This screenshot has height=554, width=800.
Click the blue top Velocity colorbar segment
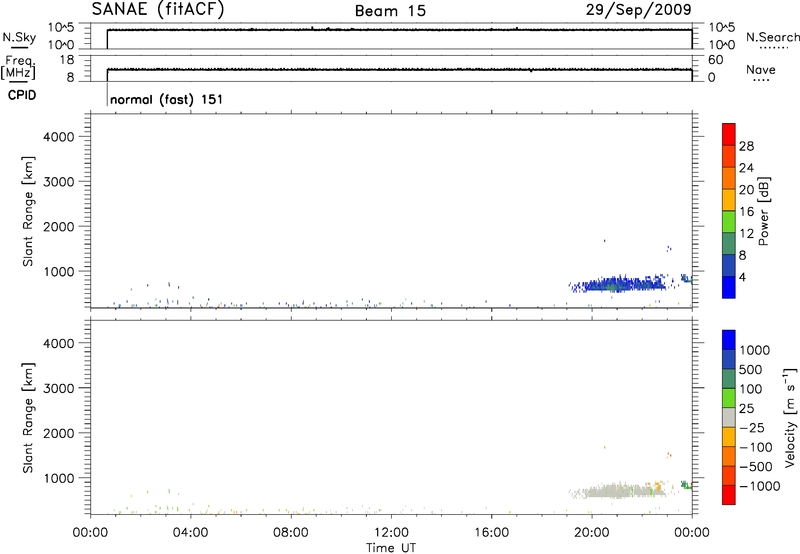coord(729,340)
